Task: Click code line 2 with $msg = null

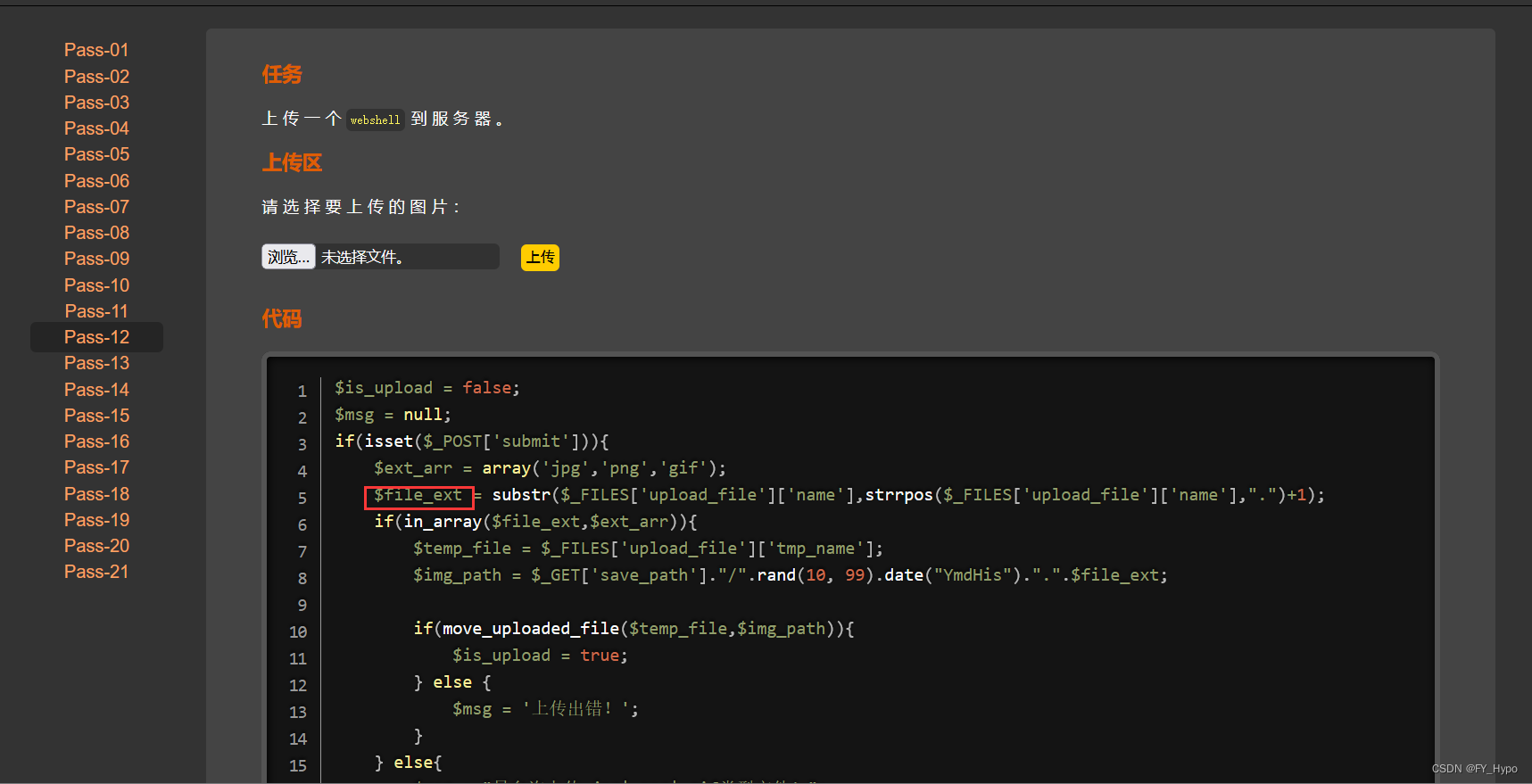Action: coord(393,415)
